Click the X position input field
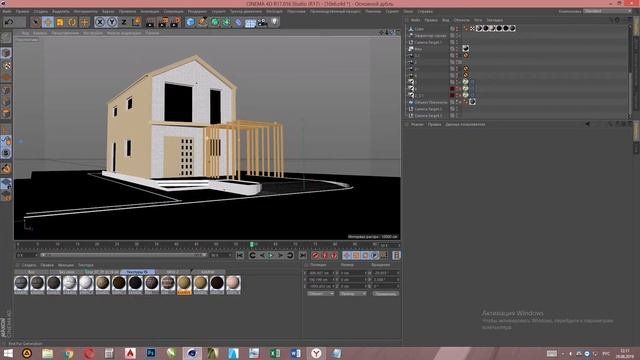The image size is (640, 360). 321,273
